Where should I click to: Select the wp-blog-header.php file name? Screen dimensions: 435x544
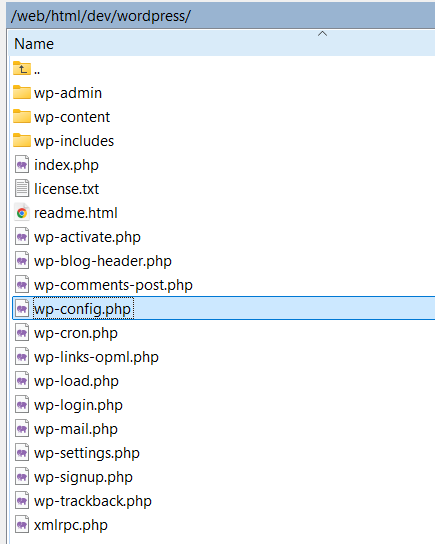(103, 261)
